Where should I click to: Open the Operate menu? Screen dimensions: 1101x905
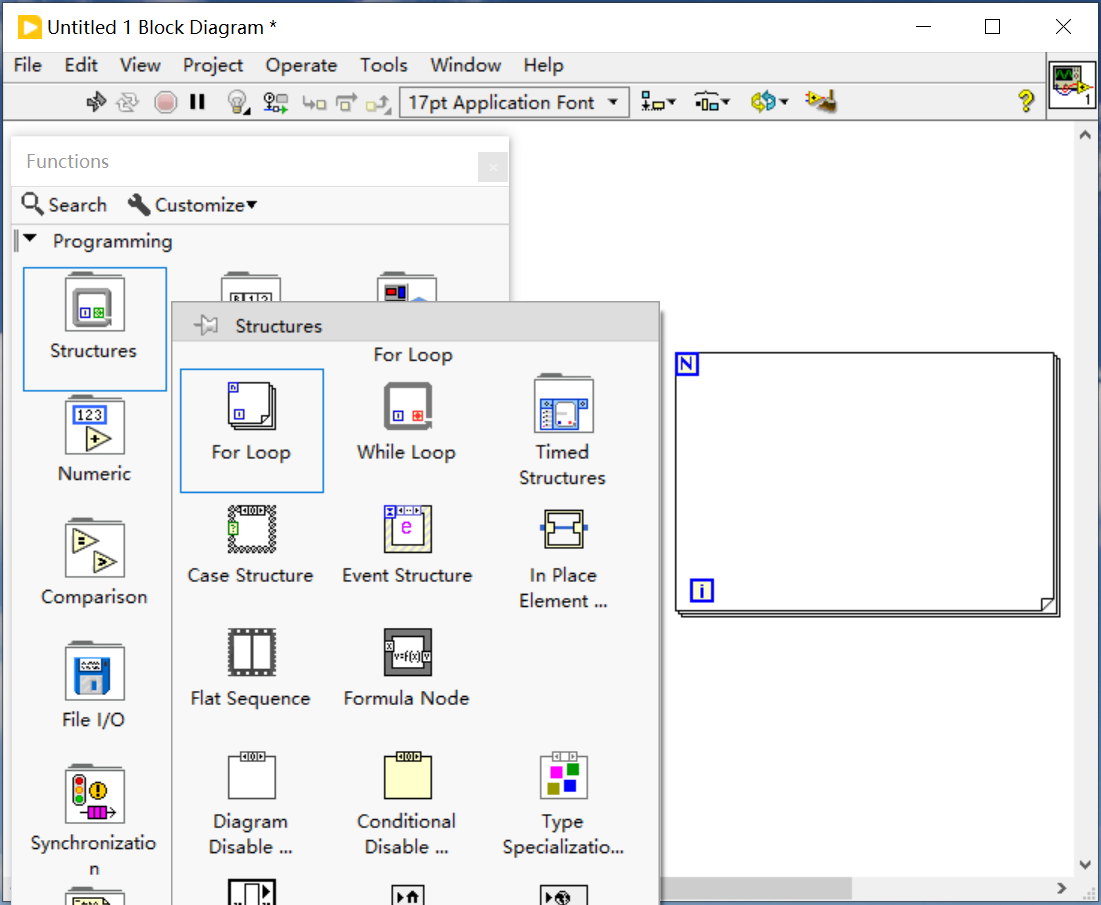pos(301,65)
